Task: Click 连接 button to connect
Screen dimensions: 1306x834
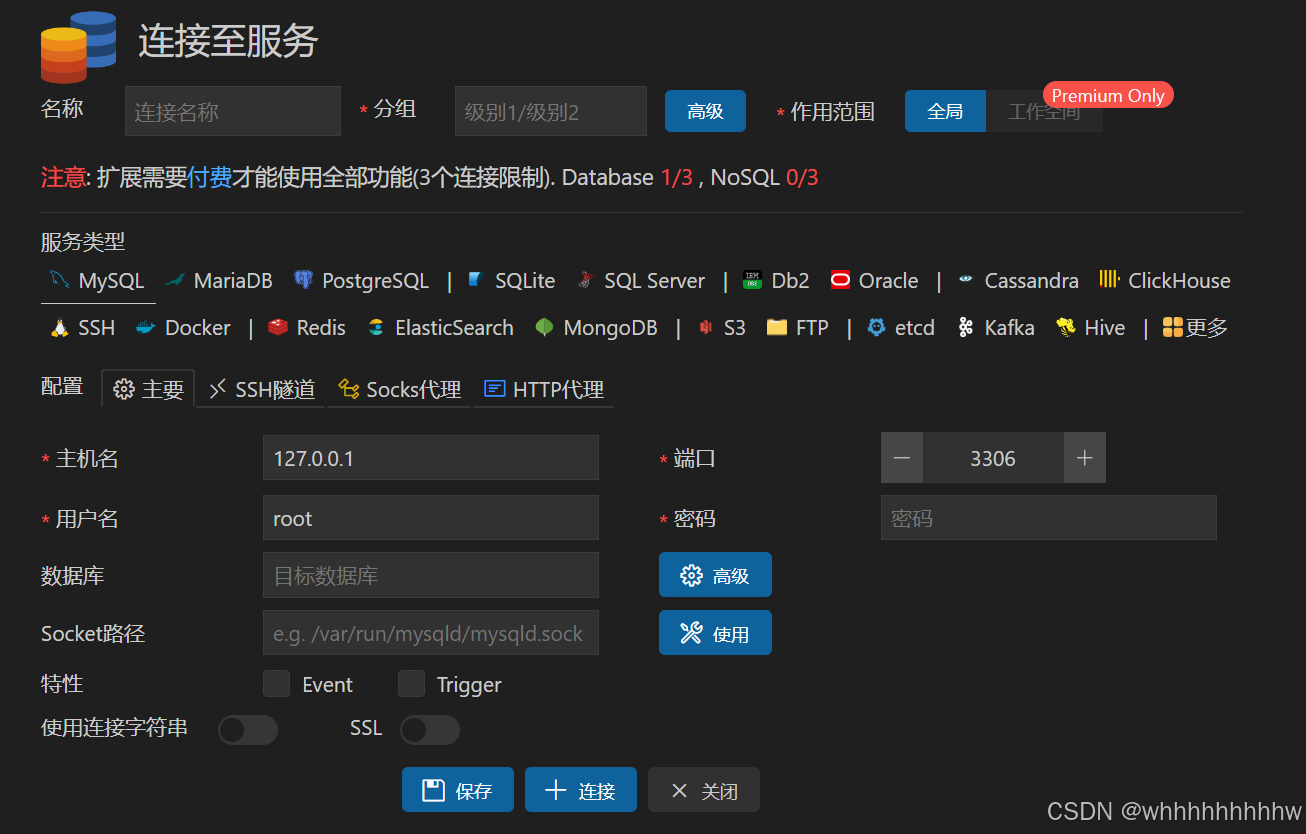Action: click(581, 790)
